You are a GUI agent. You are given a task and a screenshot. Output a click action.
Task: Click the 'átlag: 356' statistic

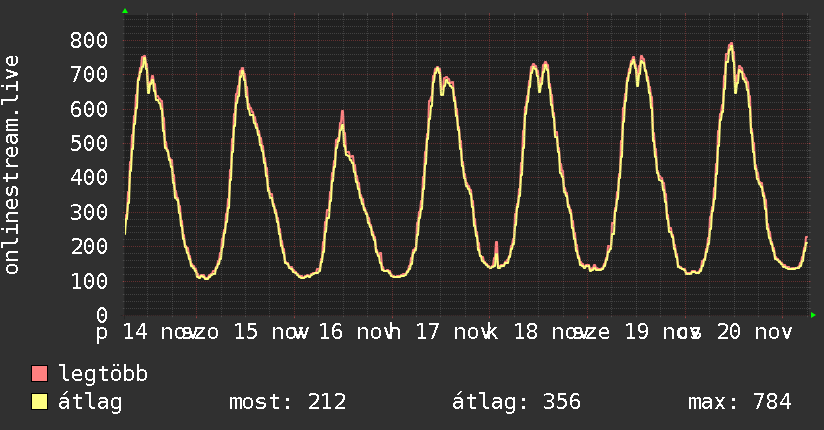pyautogui.click(x=517, y=402)
